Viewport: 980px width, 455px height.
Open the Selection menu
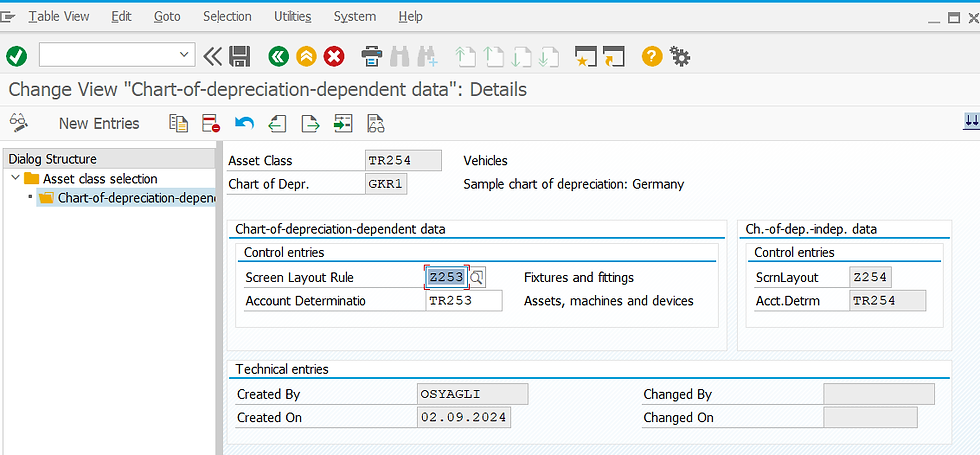pos(227,17)
